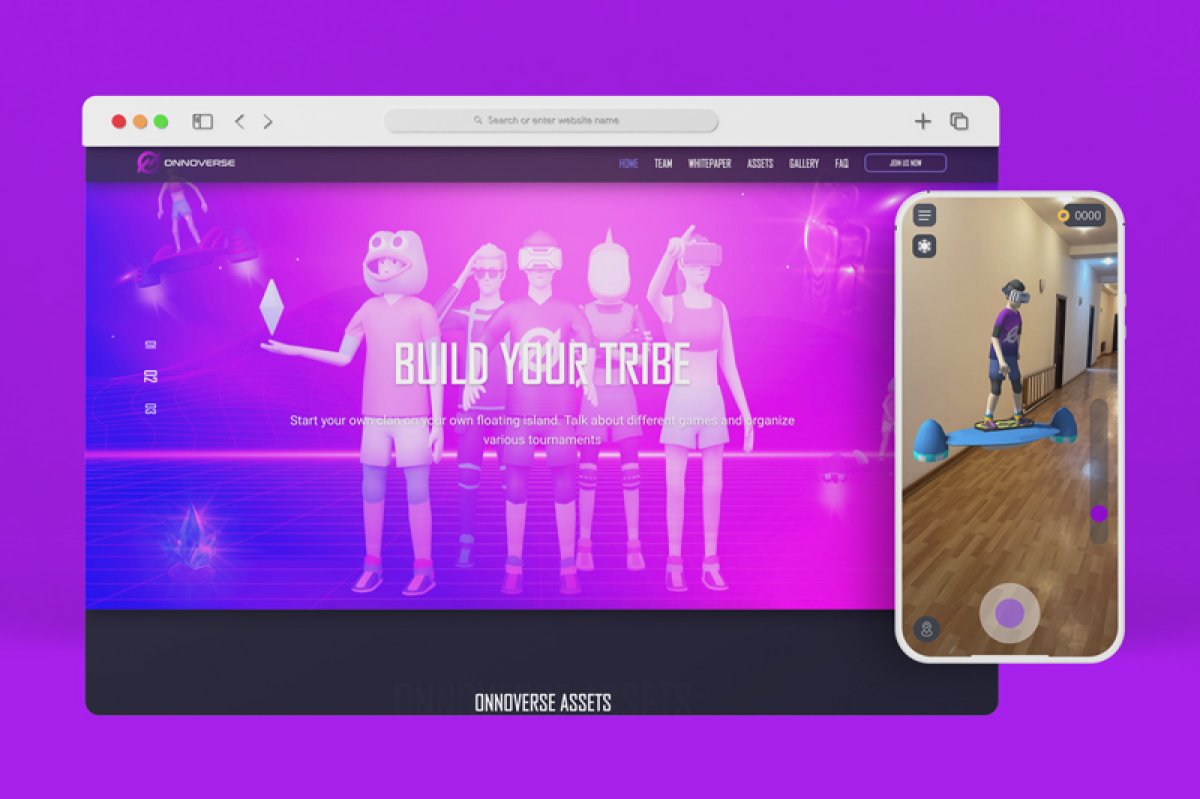
Task: Select slide 01 indicator
Action: click(151, 345)
